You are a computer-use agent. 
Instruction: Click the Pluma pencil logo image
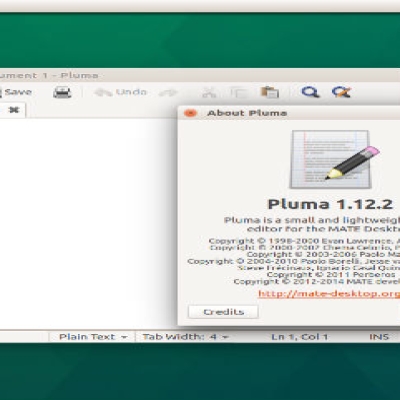(x=335, y=160)
